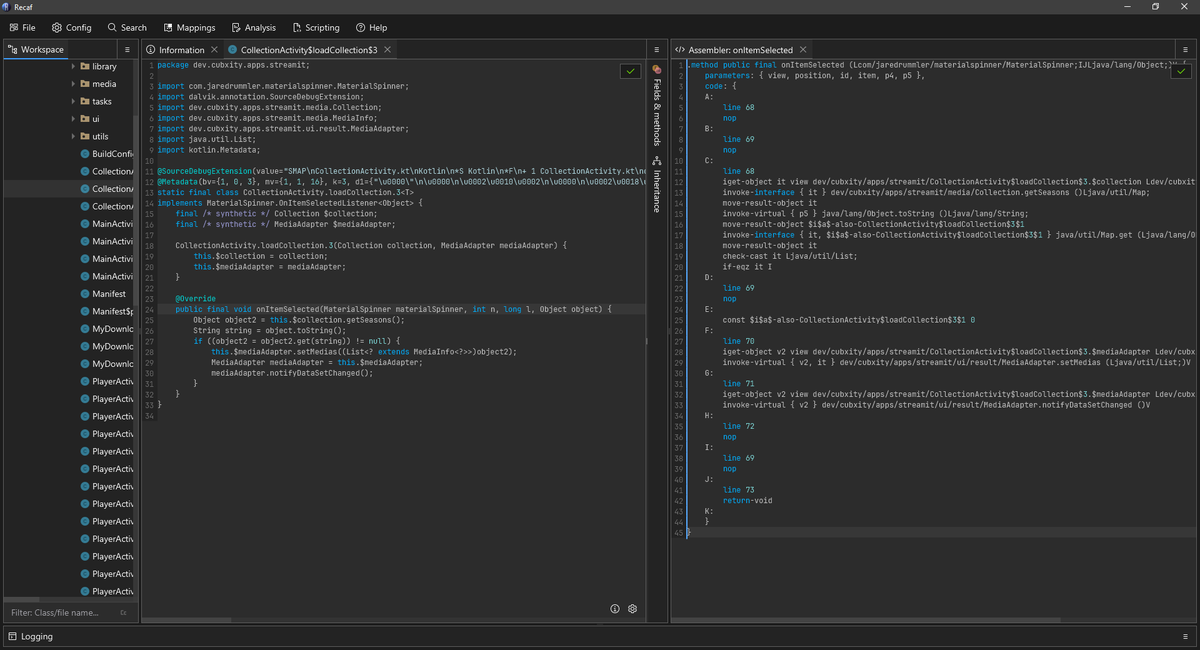Select the CollectionActivity$loadCollection$3 tab
This screenshot has height=650, width=1200.
(308, 49)
